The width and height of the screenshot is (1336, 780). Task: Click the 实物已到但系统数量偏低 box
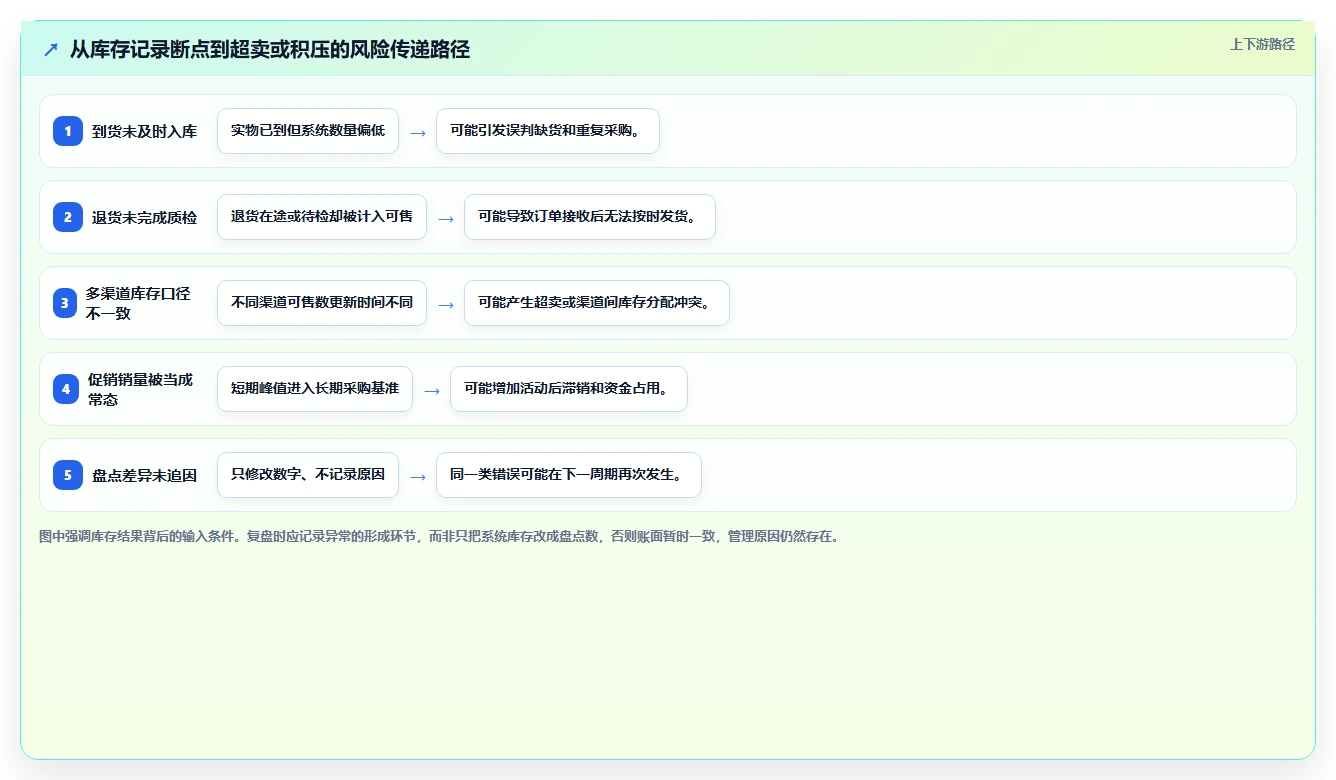pyautogui.click(x=308, y=131)
